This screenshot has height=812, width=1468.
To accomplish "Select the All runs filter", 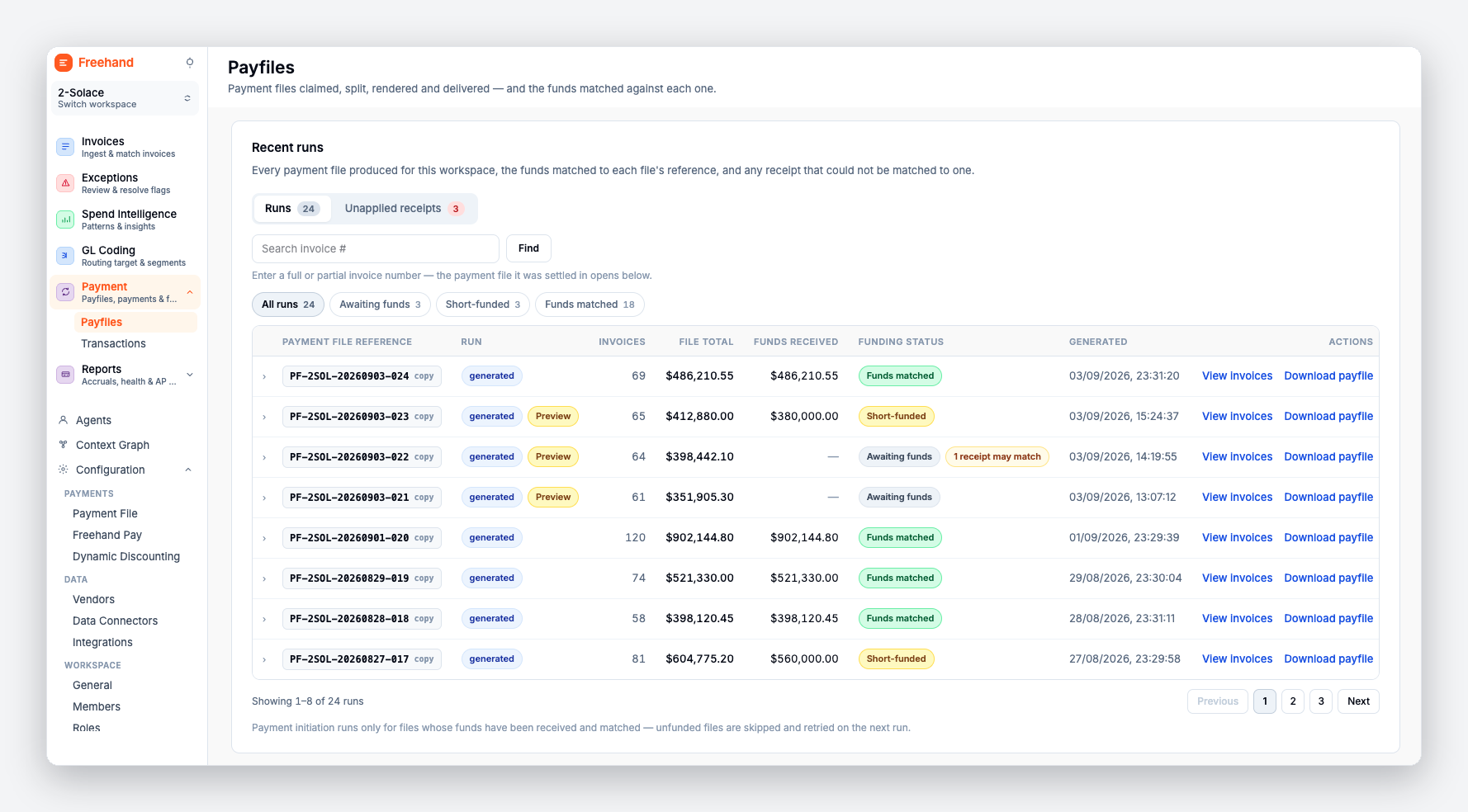I will point(288,304).
